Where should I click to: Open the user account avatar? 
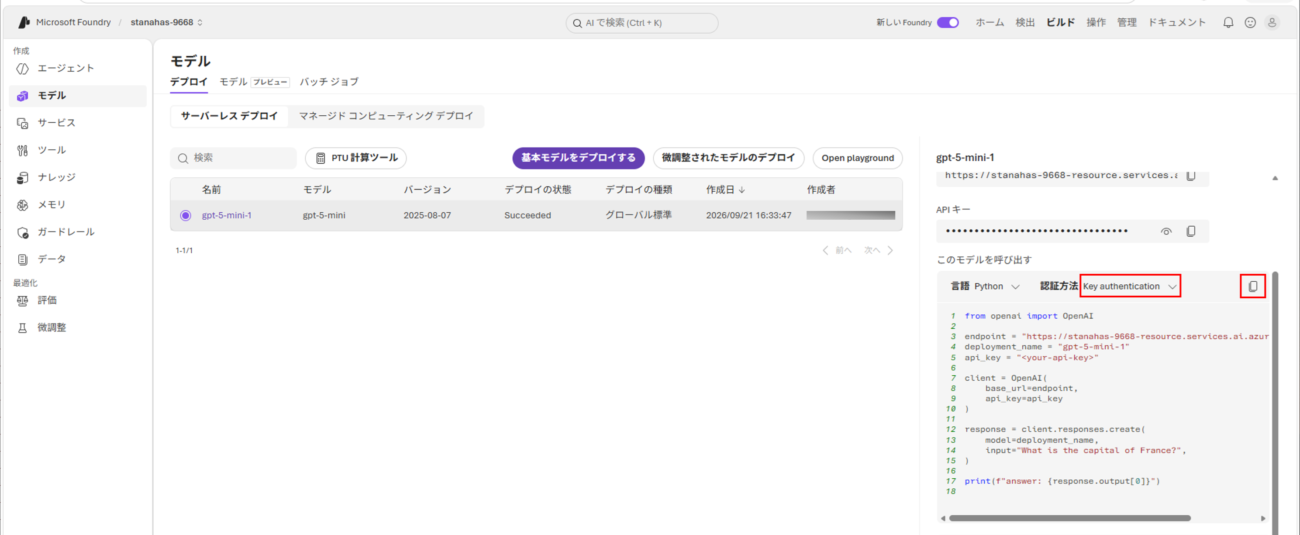coord(1272,22)
